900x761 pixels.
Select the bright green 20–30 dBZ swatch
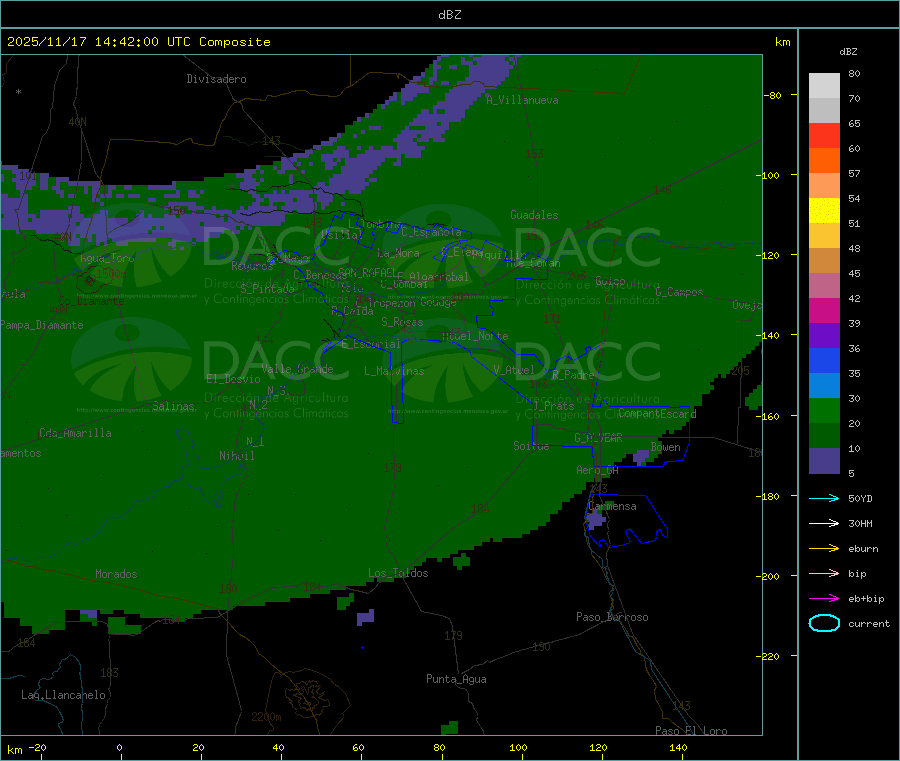click(824, 411)
